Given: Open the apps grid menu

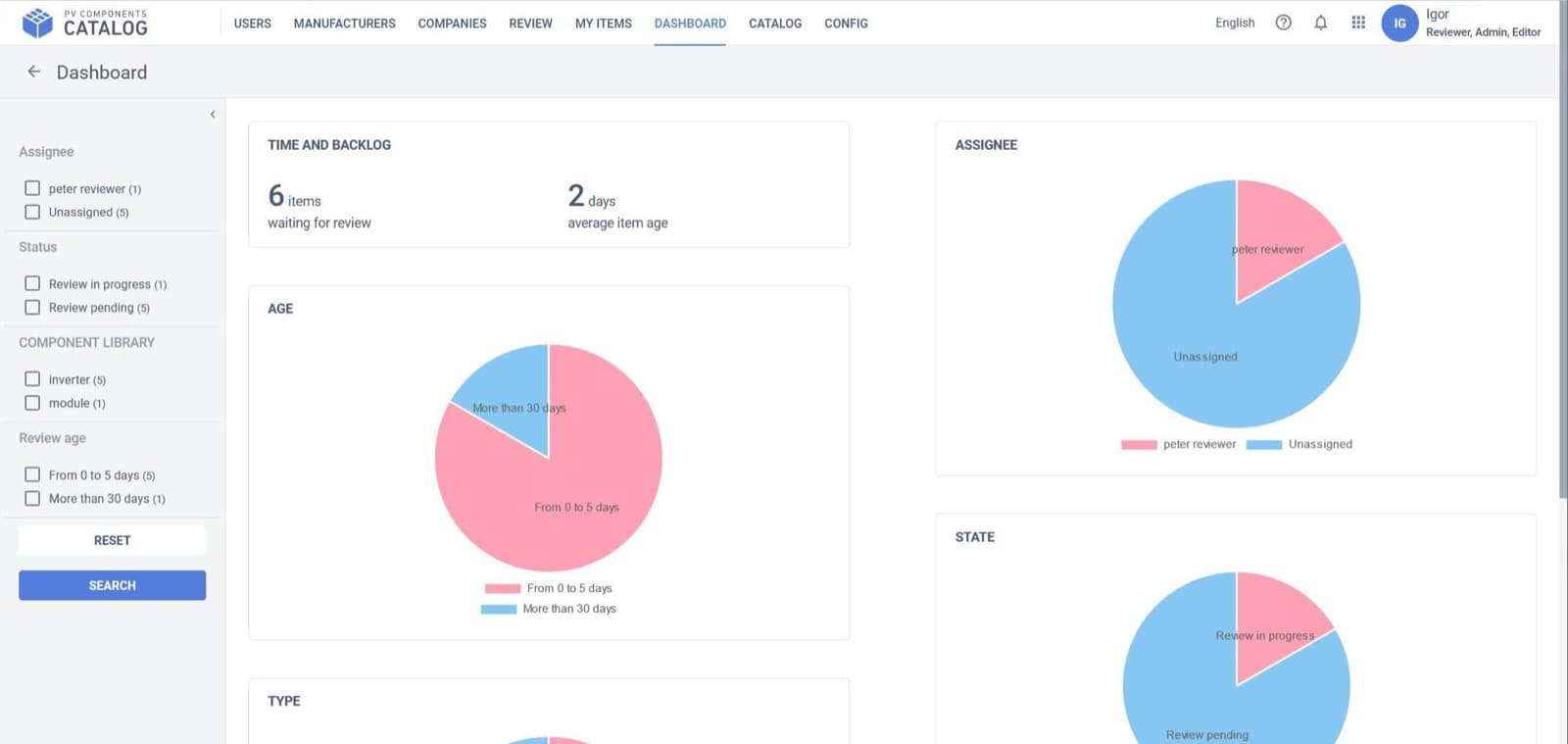Looking at the screenshot, I should point(1358,23).
